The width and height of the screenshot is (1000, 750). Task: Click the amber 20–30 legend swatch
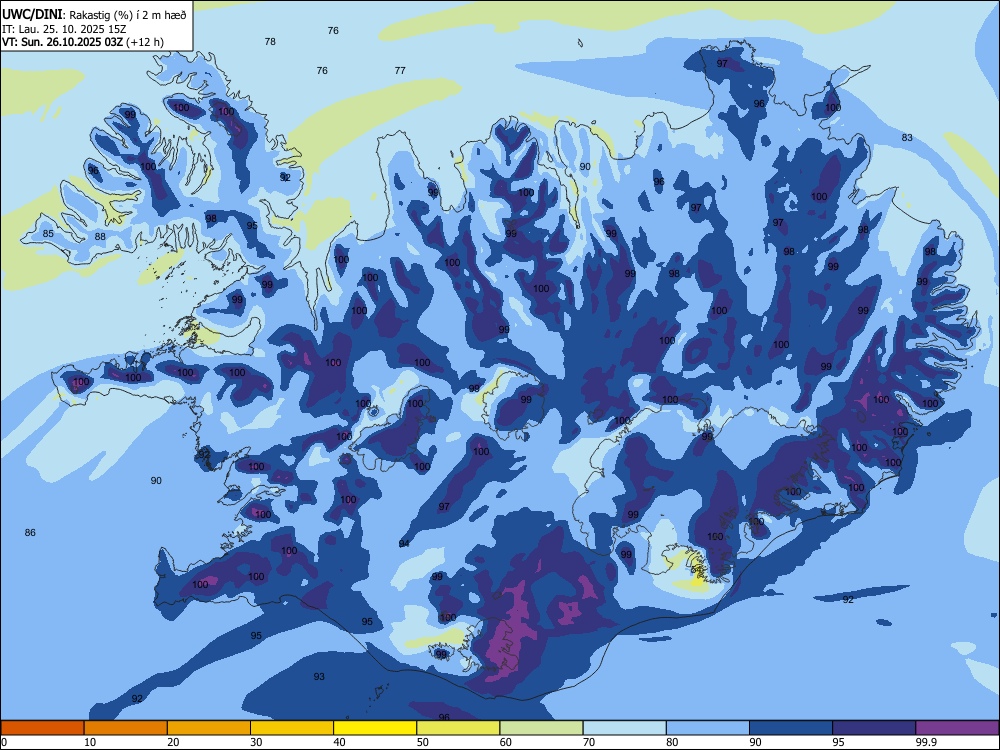click(x=209, y=728)
